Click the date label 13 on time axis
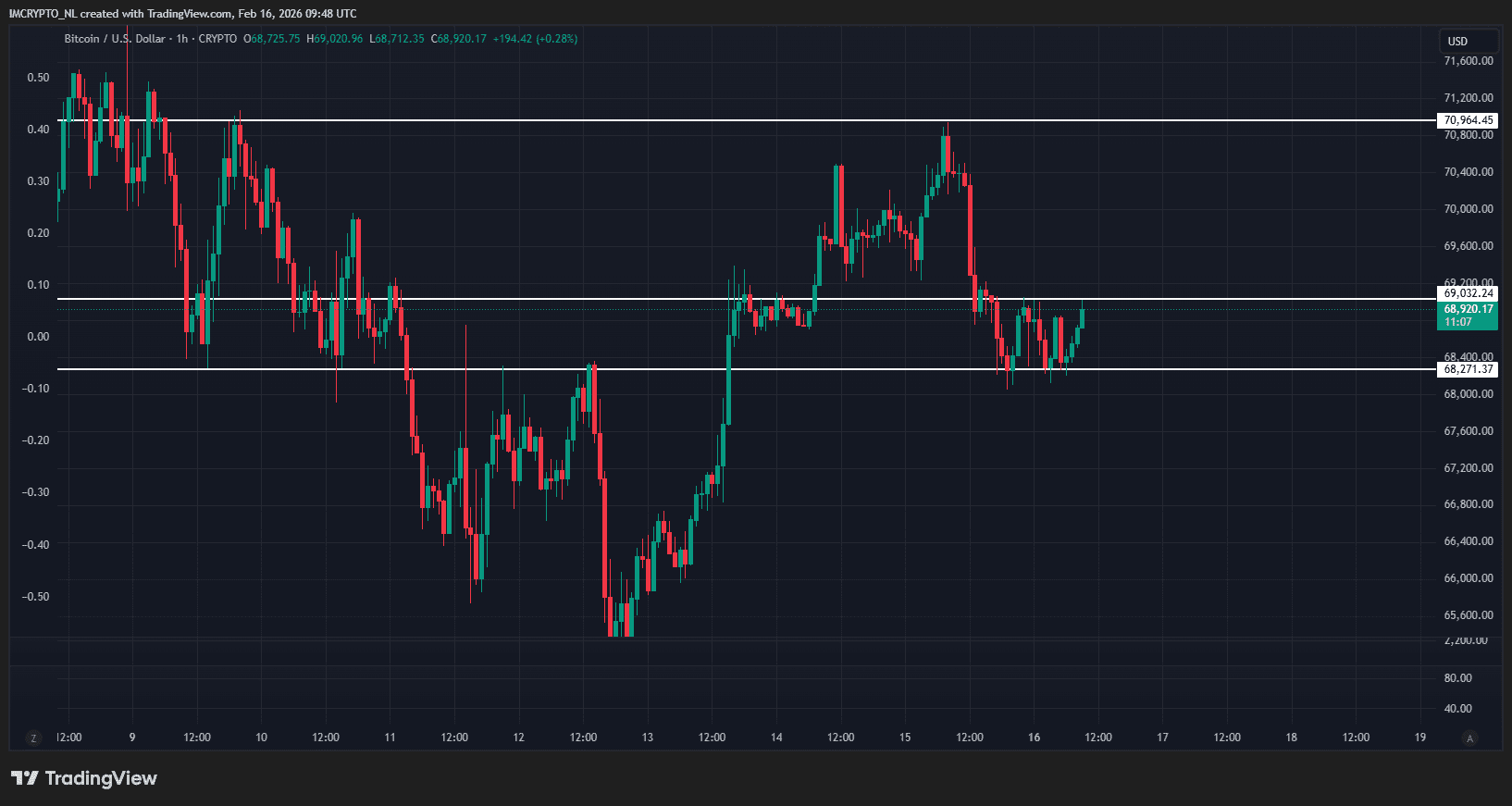Screen dimensions: 1512x806 click(648, 738)
